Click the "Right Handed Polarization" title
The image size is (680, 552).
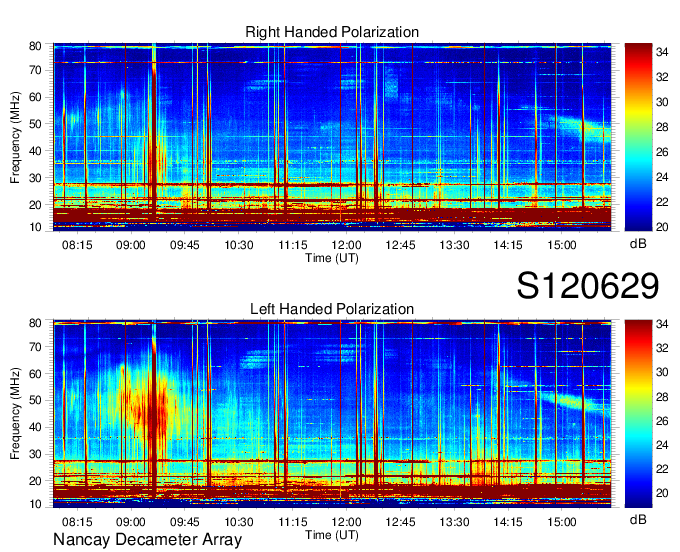332,32
